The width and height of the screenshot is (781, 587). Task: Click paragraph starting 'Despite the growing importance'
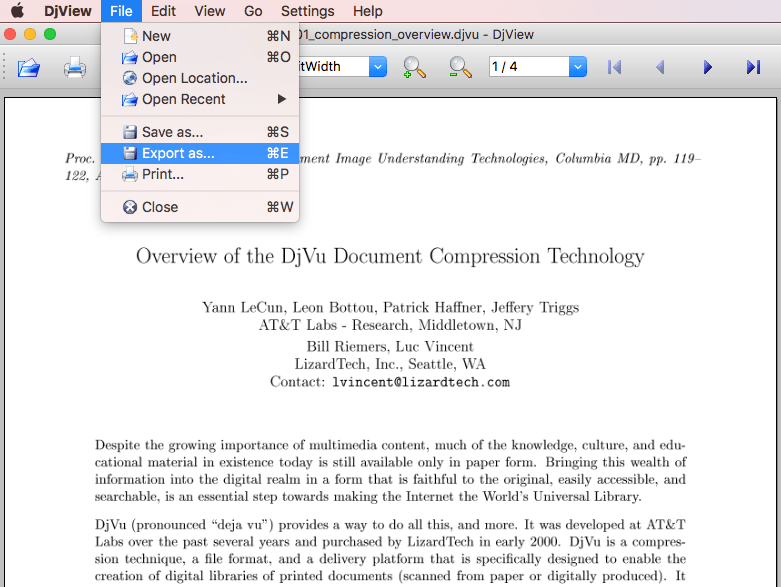point(390,470)
